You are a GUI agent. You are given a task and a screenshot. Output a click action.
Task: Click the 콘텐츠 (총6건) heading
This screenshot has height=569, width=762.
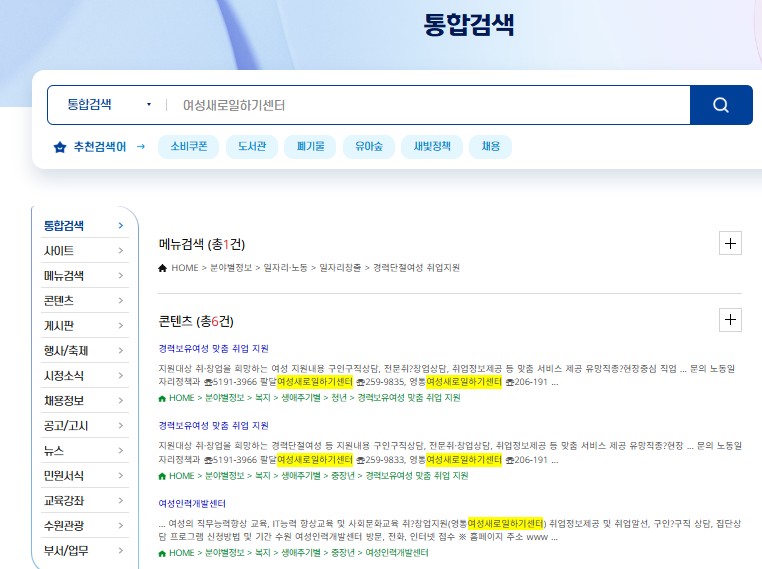[x=196, y=321]
